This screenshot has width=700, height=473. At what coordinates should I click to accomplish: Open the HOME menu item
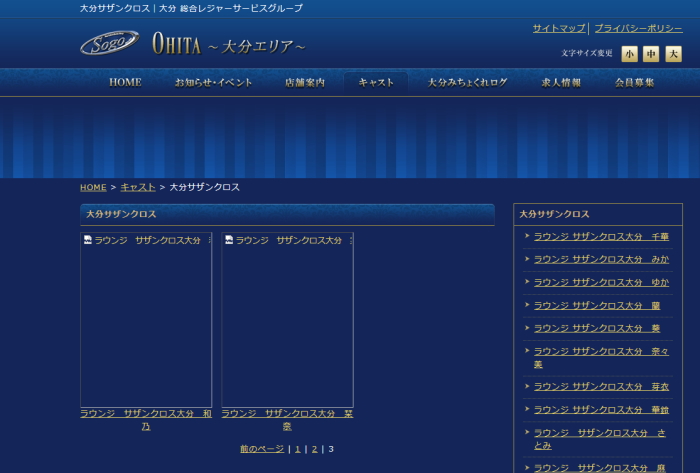125,82
